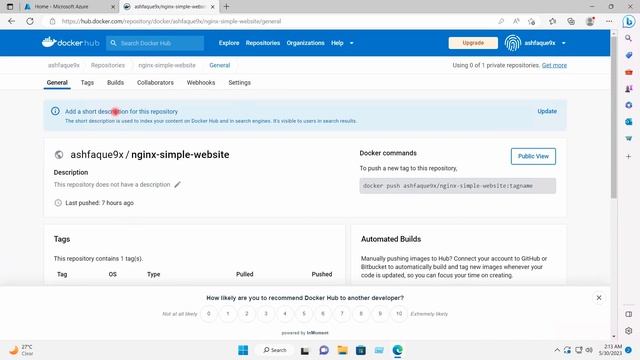Click the Bing chat sidebar icon
The height and width of the screenshot is (360, 640).
(629, 21)
